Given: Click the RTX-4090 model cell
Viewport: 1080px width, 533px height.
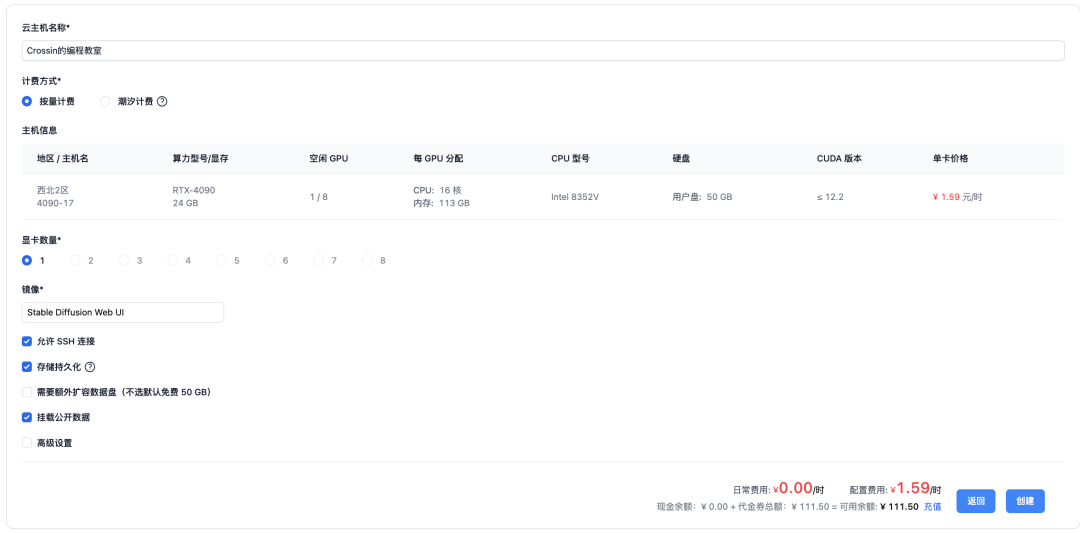Looking at the screenshot, I should (194, 190).
